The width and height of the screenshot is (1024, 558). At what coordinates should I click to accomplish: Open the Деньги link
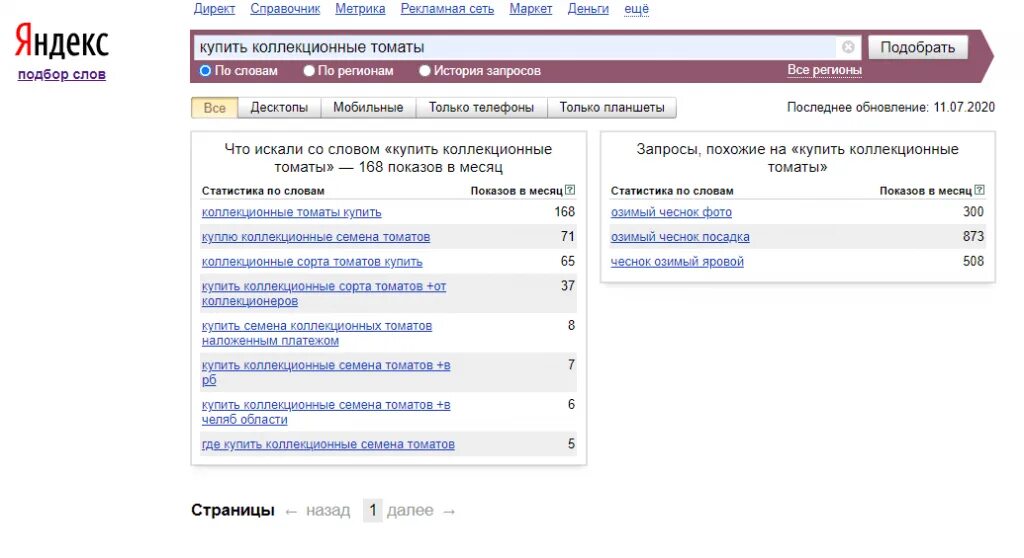coord(588,8)
